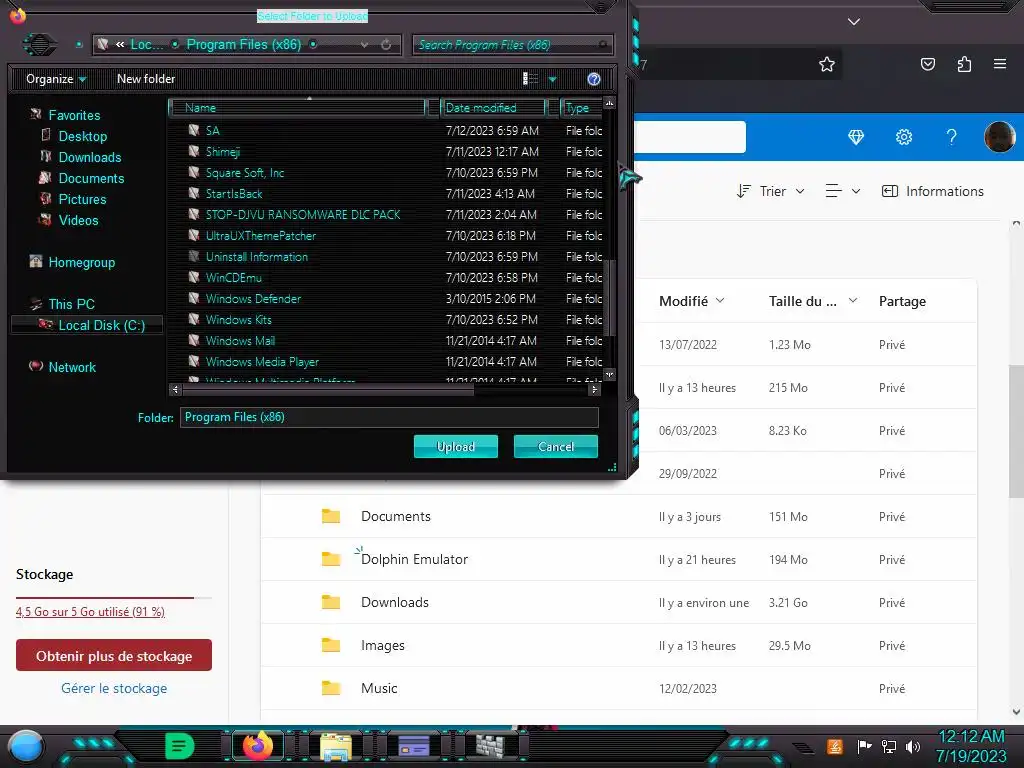Click the Search Program Files field
This screenshot has width=1024, height=768.
click(513, 45)
